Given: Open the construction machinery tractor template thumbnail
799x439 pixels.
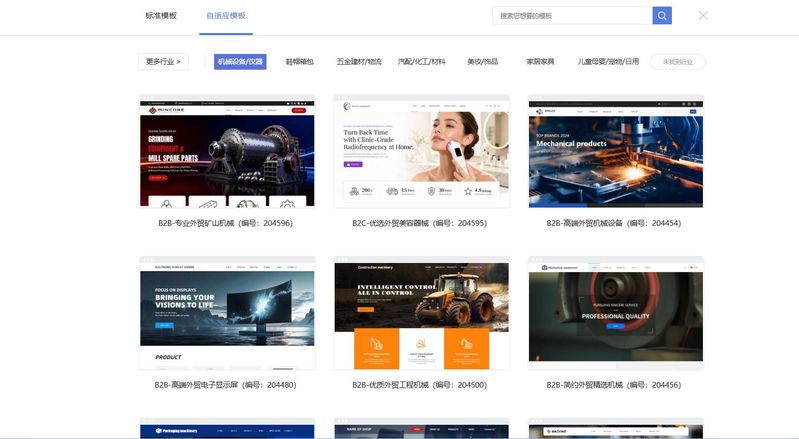Looking at the screenshot, I should [x=421, y=313].
